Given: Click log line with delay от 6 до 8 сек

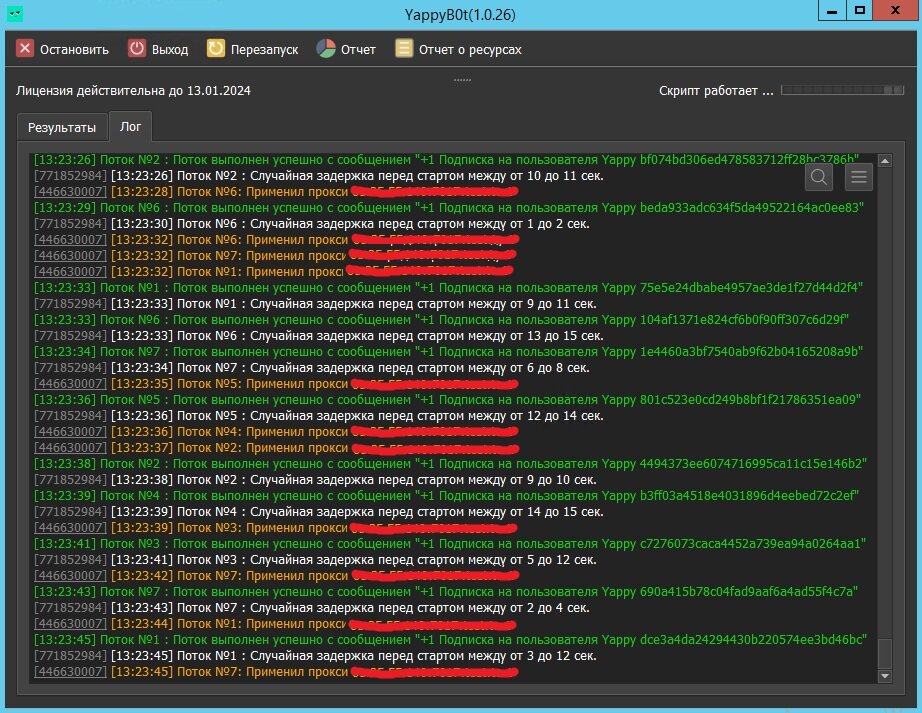Looking at the screenshot, I should [312, 367].
